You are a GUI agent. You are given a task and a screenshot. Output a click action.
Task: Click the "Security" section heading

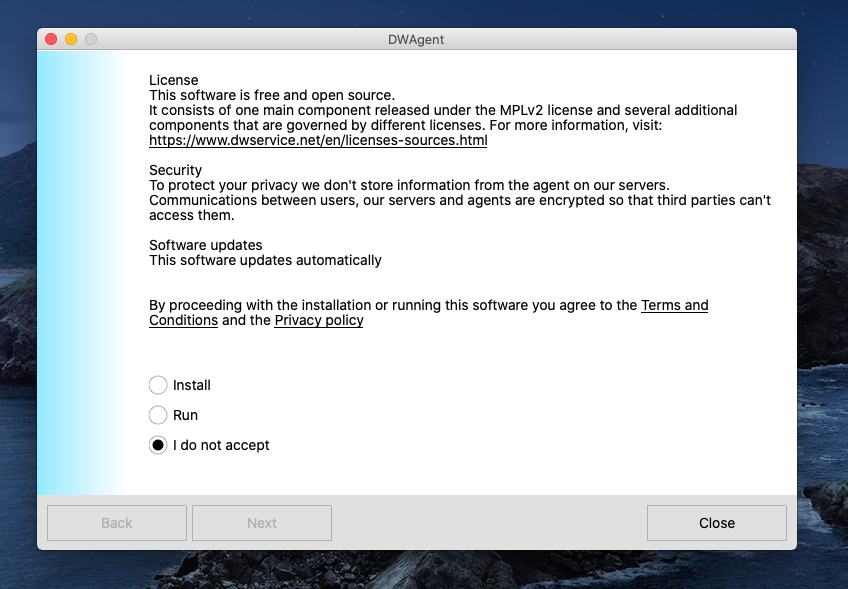[175, 170]
